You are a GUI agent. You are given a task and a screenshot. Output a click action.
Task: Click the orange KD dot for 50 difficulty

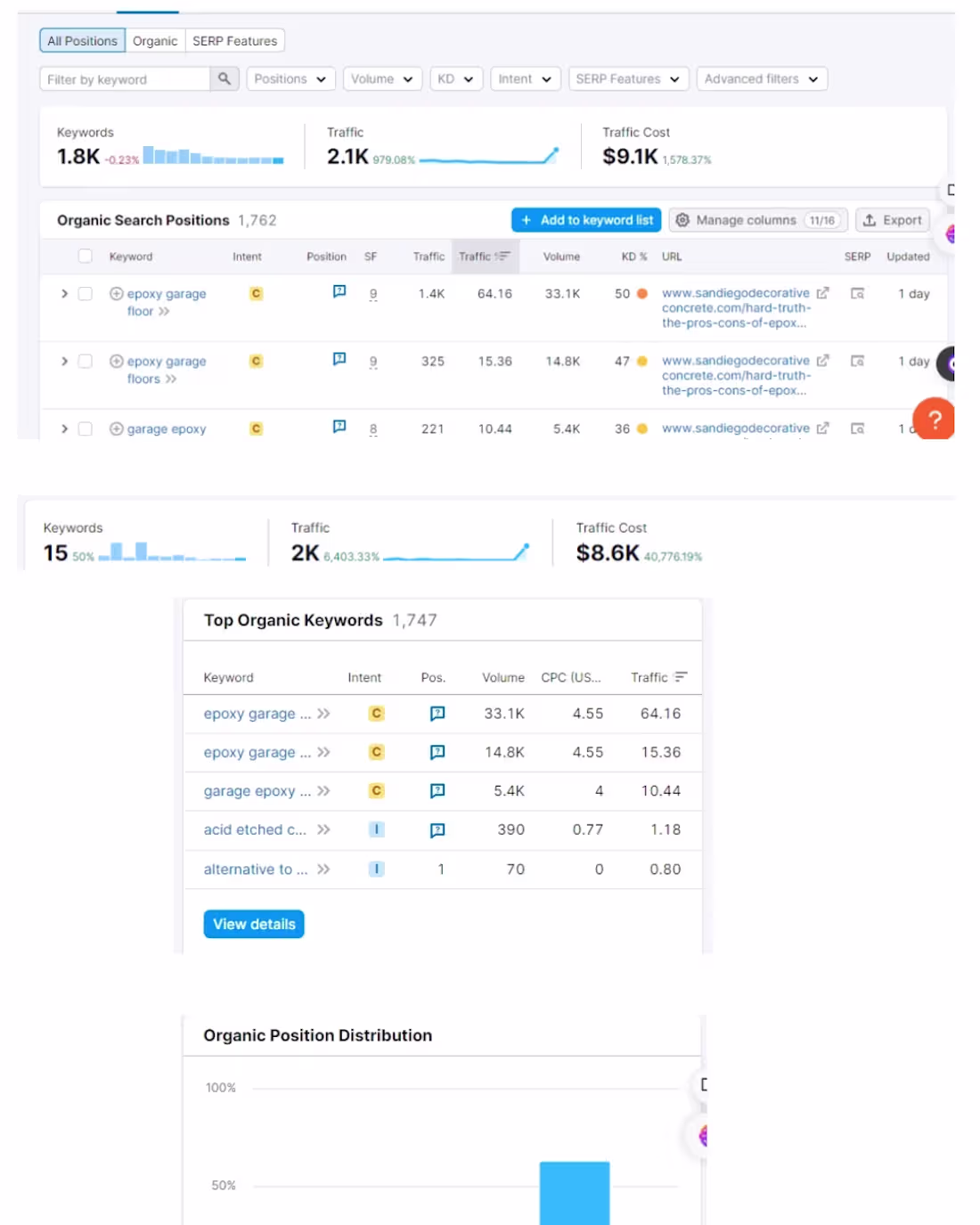coord(641,293)
